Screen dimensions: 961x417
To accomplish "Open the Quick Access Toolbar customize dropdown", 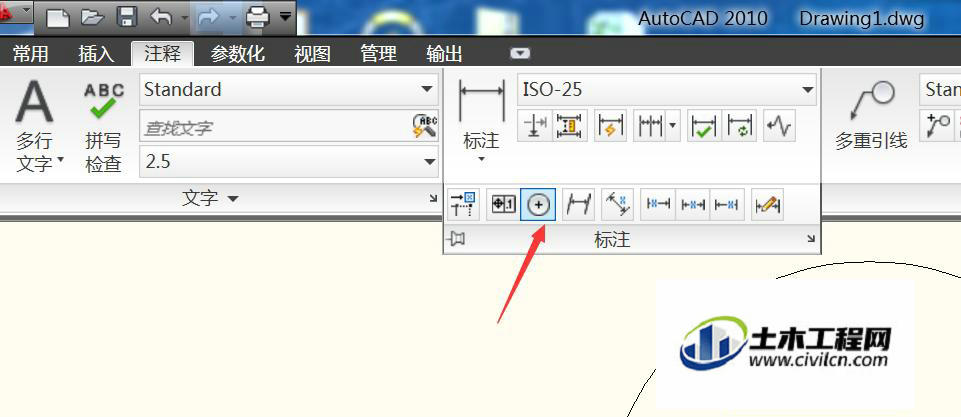I will click(x=286, y=16).
